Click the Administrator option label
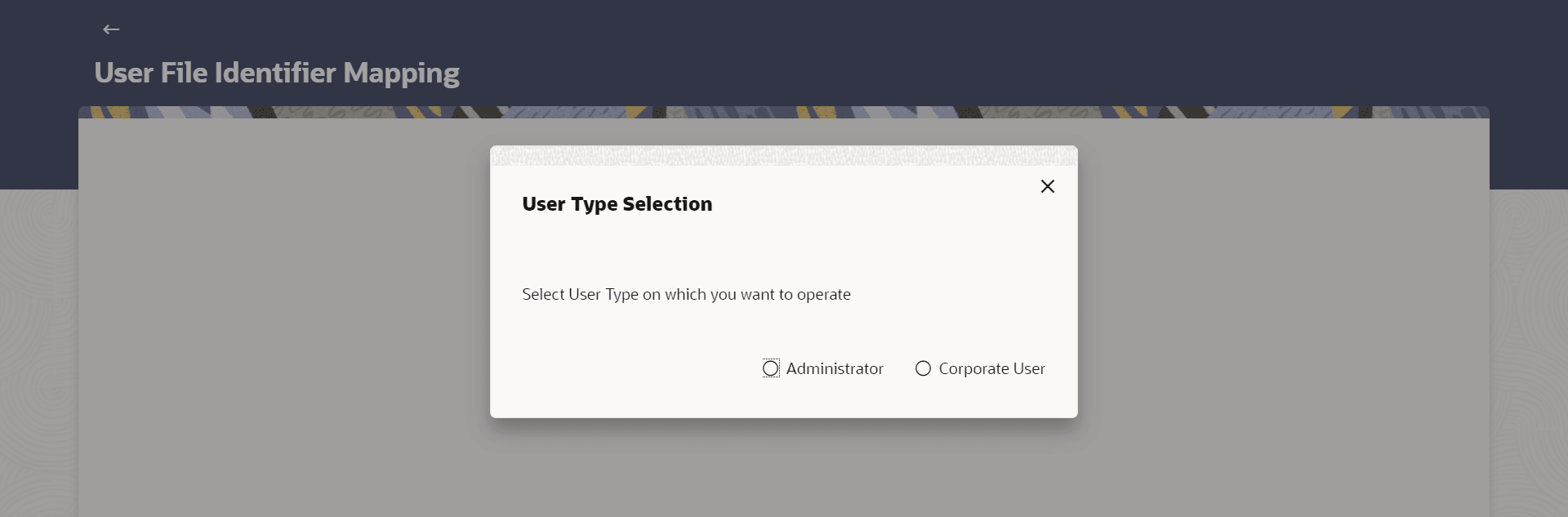The image size is (1568, 517). click(835, 368)
